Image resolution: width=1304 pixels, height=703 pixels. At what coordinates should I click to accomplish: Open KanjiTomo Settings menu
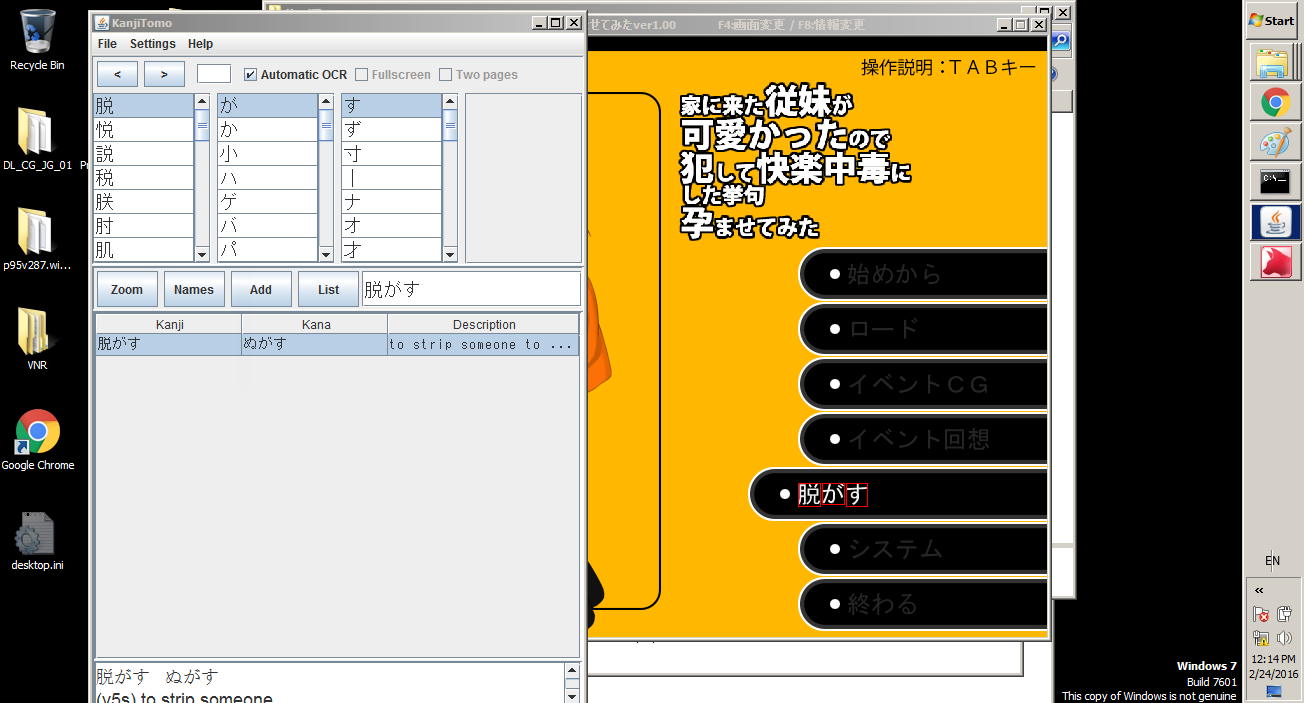click(152, 44)
